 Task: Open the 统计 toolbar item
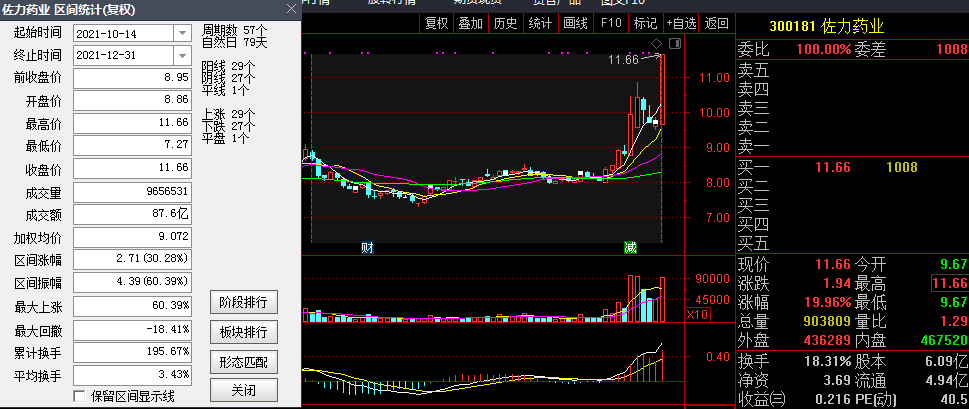pos(540,23)
